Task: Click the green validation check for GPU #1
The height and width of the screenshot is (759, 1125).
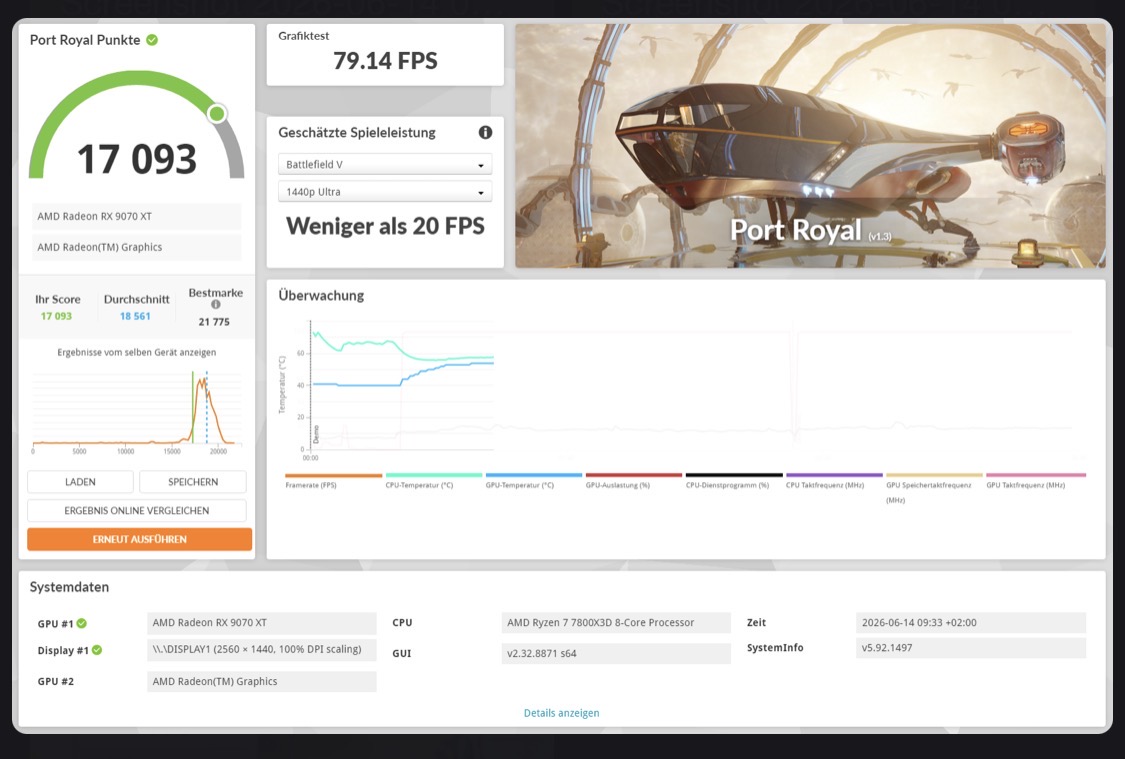Action: tap(82, 623)
